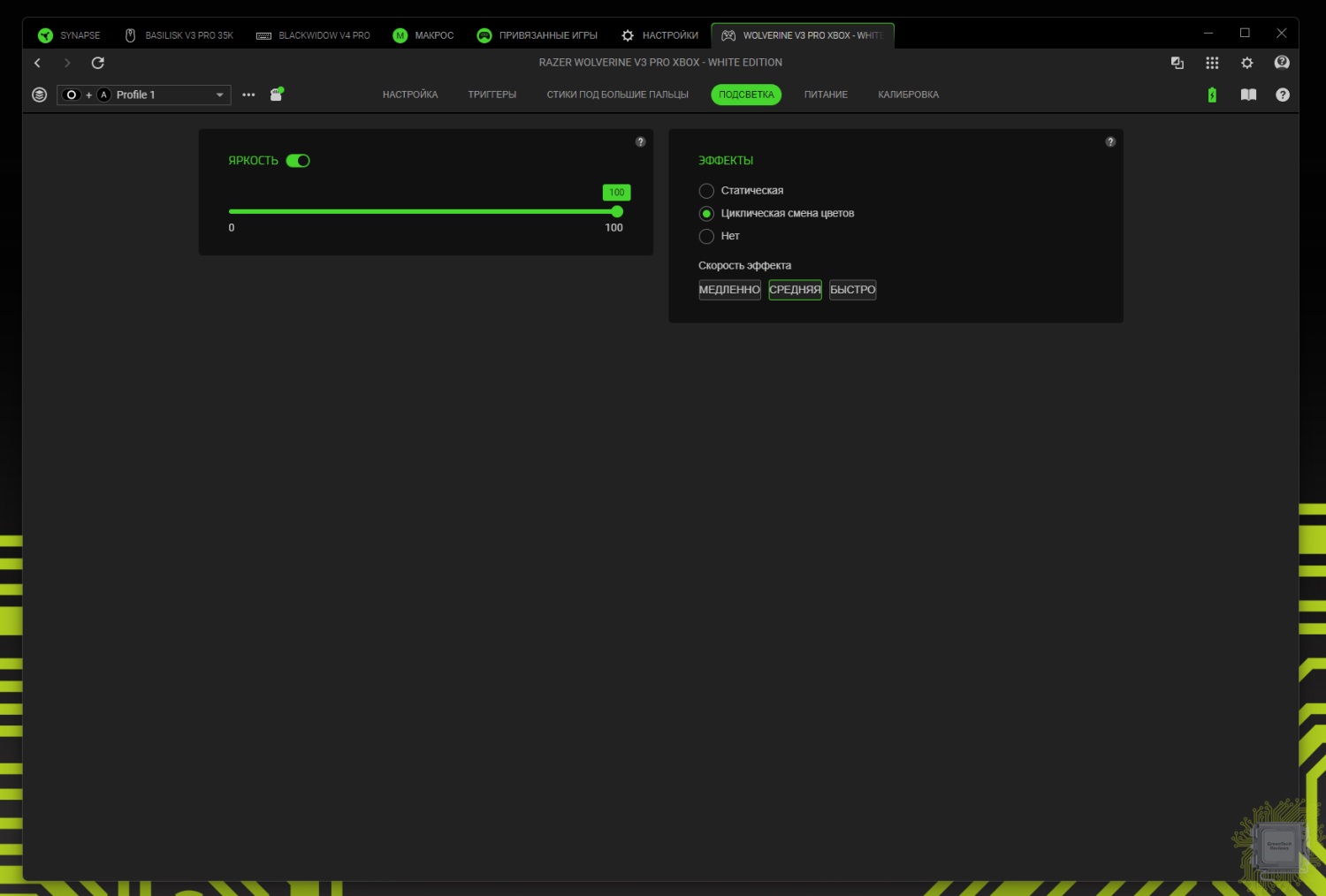Switch to the Триггеры tab
Viewport: 1326px width, 896px height.
point(492,95)
